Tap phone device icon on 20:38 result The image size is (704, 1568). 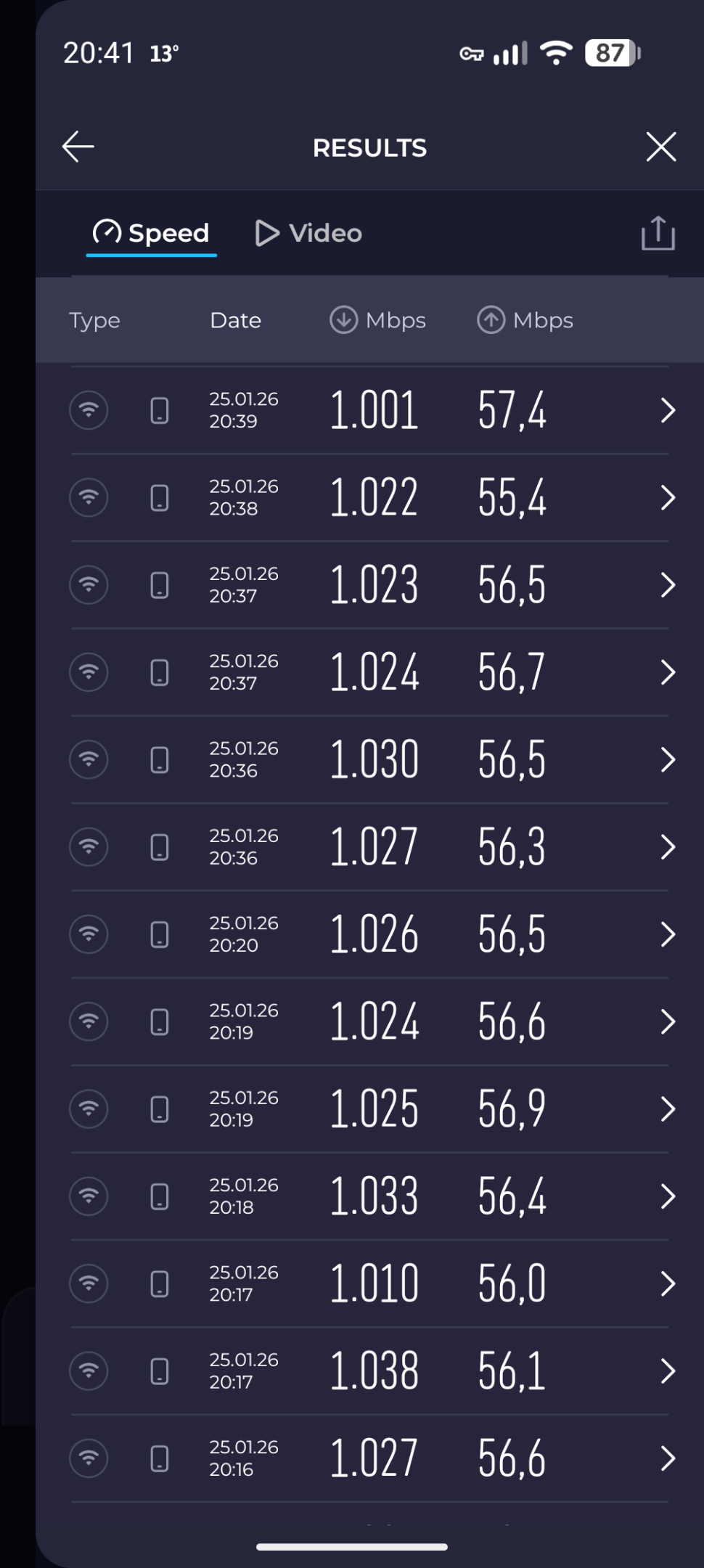pyautogui.click(x=160, y=498)
